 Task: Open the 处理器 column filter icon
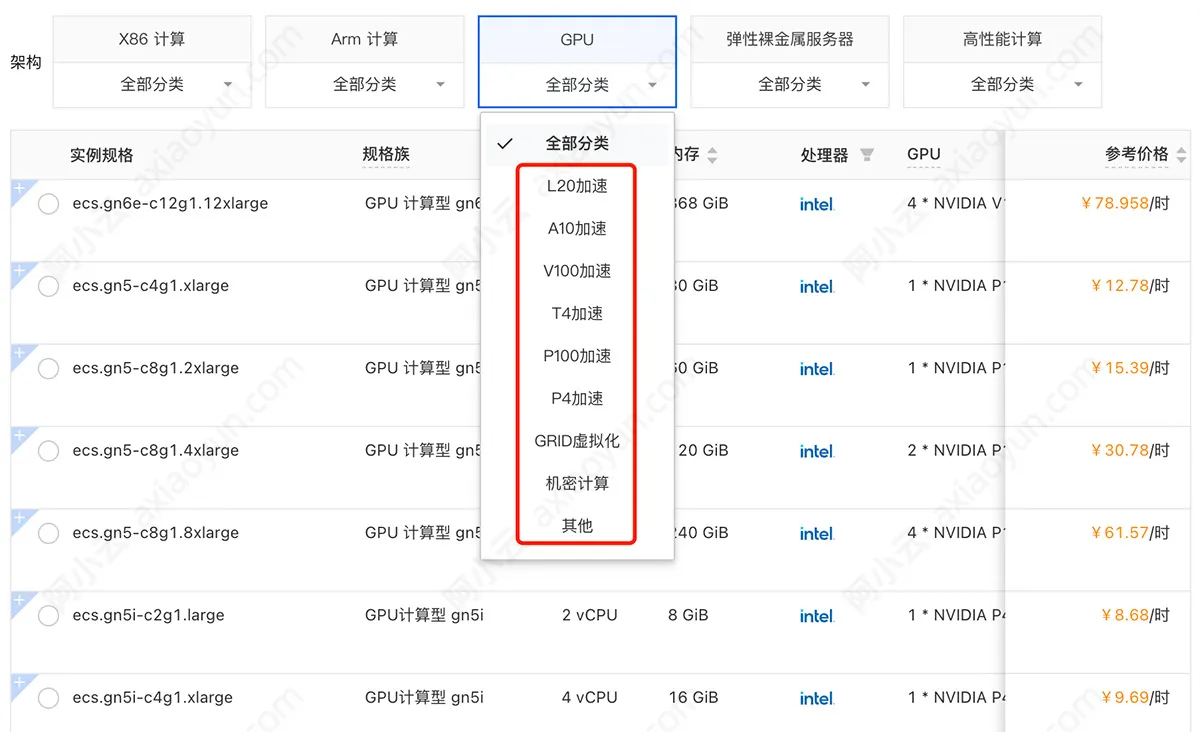[x=867, y=155]
